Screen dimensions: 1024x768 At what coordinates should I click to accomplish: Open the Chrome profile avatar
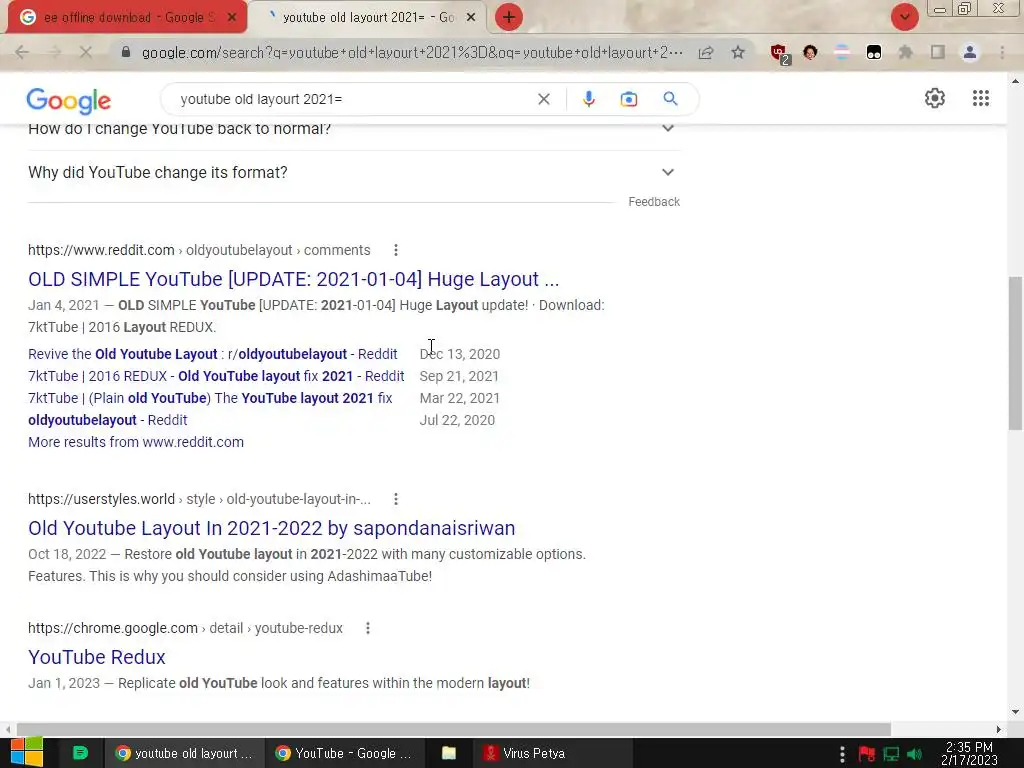pyautogui.click(x=970, y=52)
